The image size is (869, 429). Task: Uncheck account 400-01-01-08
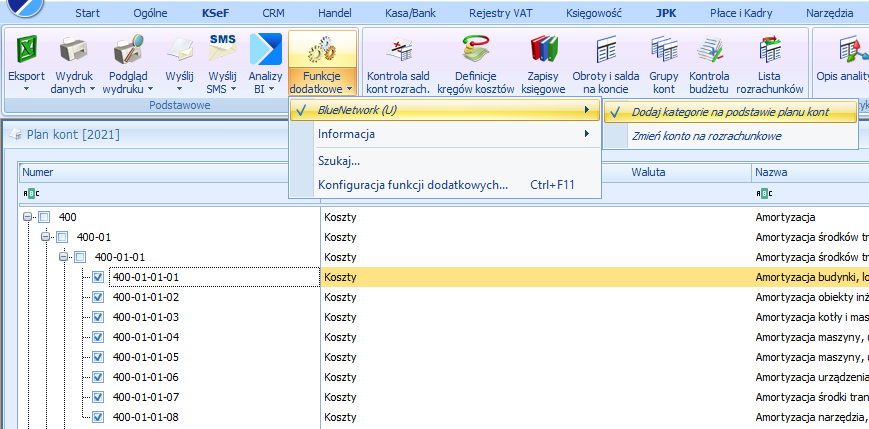98,417
